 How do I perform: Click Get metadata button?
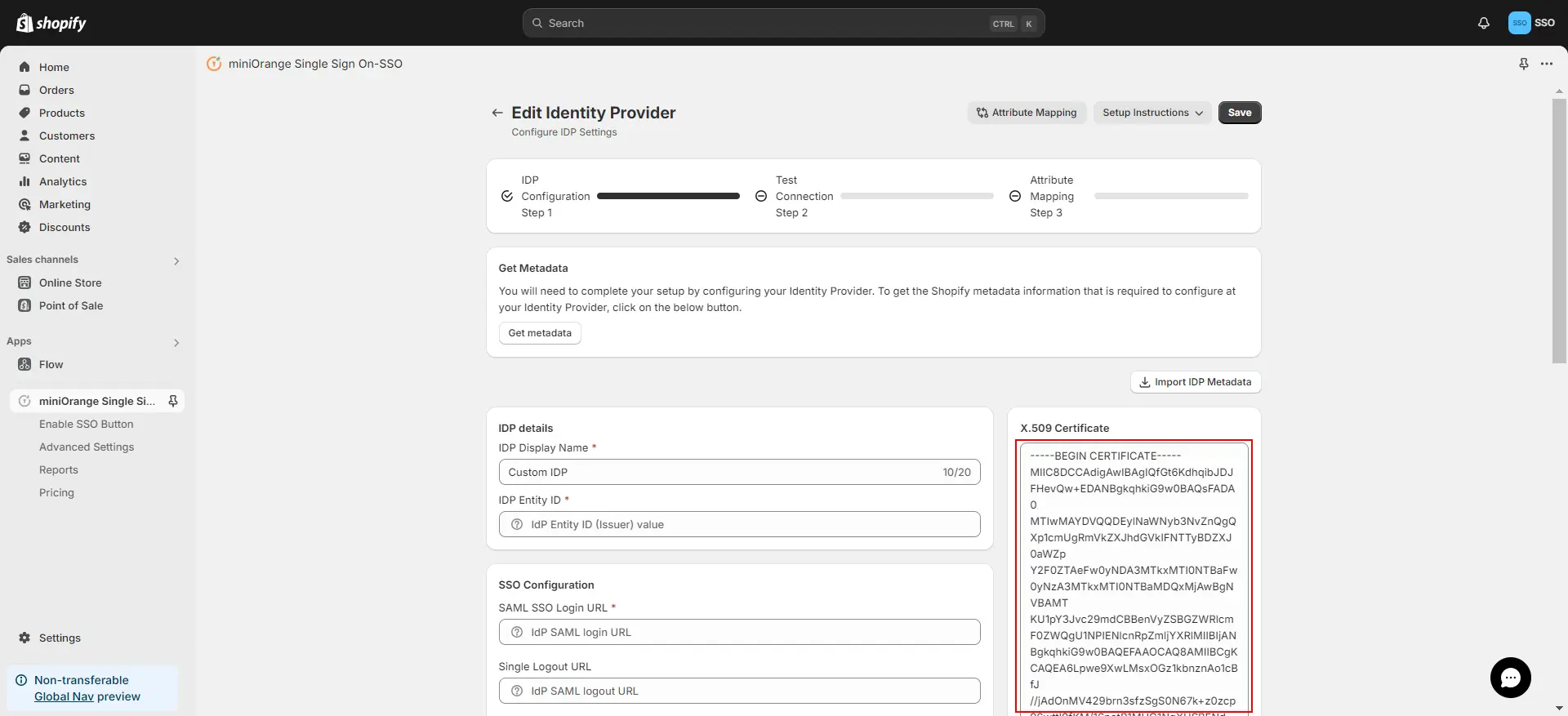point(540,333)
